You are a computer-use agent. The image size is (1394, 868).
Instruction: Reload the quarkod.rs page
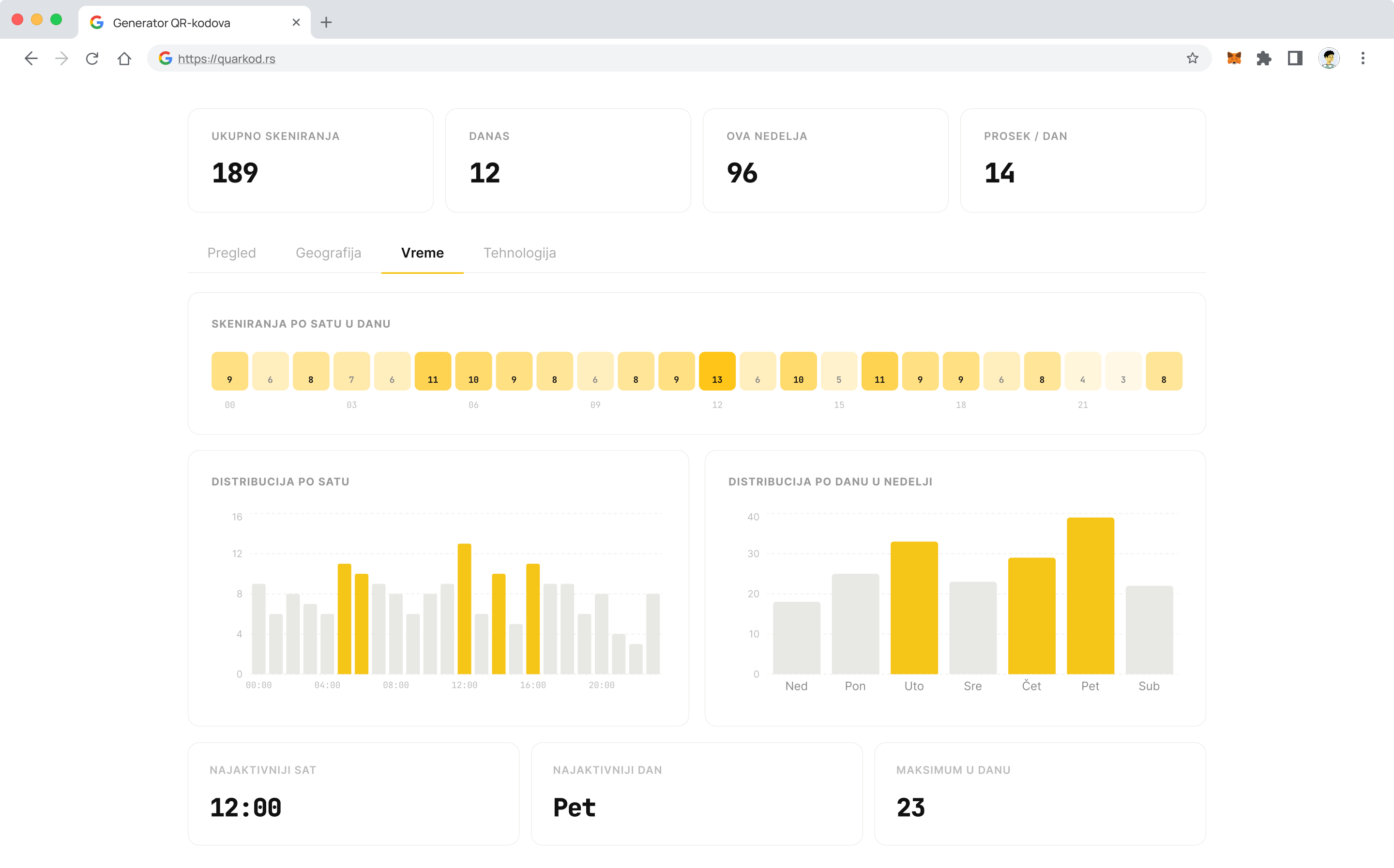[92, 59]
